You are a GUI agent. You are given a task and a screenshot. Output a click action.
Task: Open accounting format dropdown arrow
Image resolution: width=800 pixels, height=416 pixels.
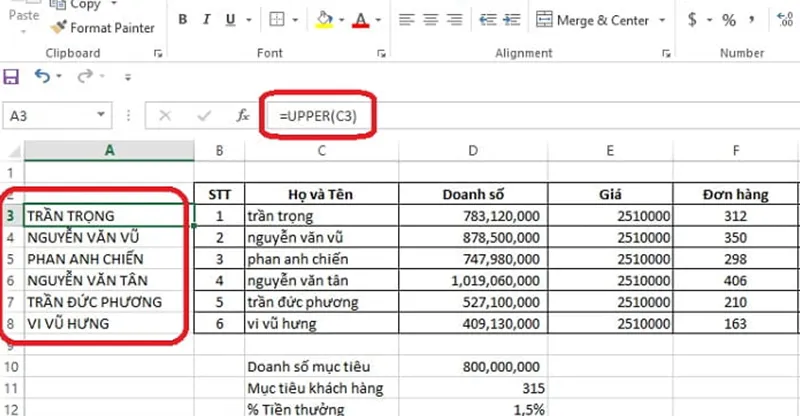[x=710, y=20]
